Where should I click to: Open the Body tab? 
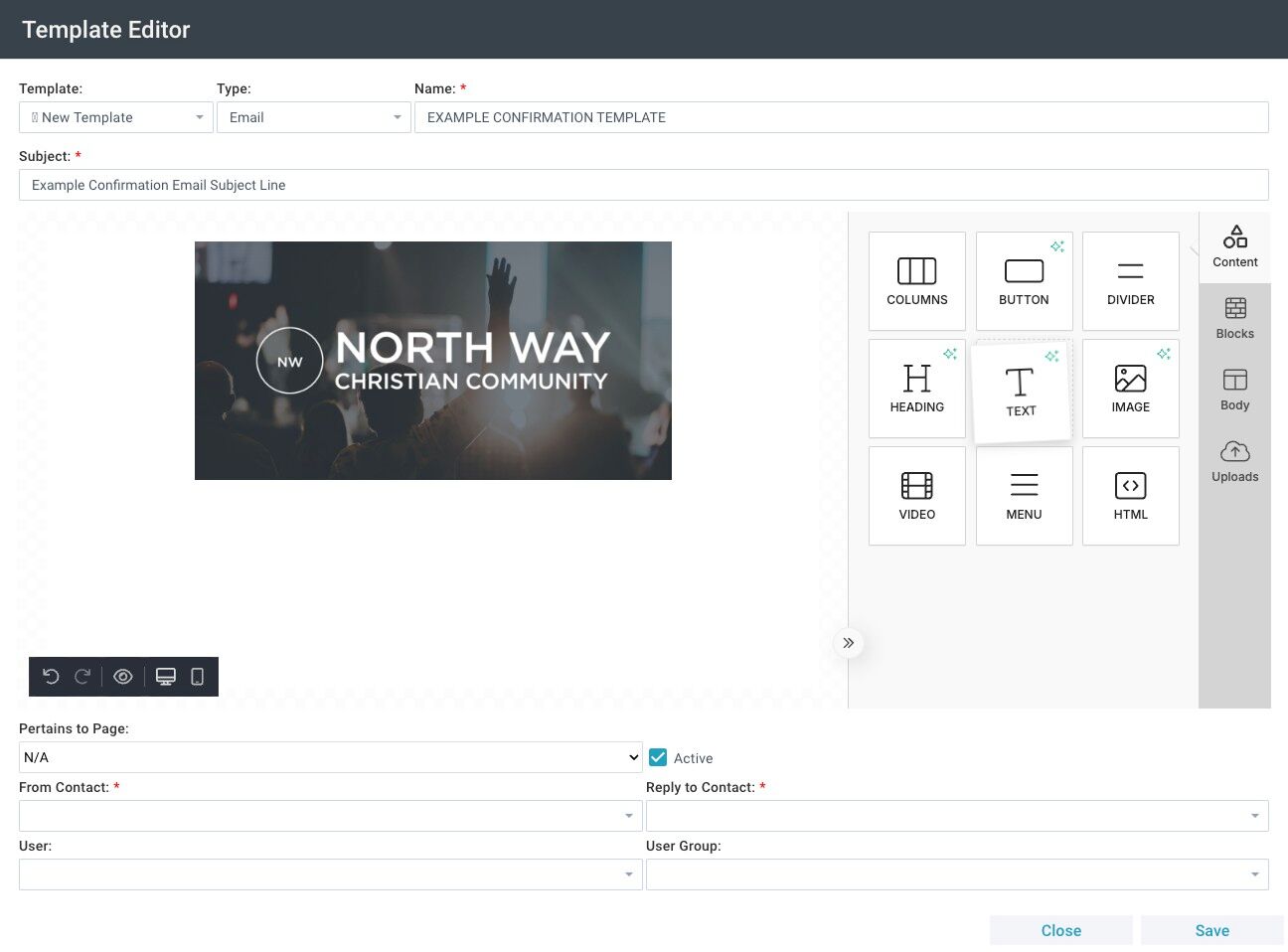(x=1235, y=391)
